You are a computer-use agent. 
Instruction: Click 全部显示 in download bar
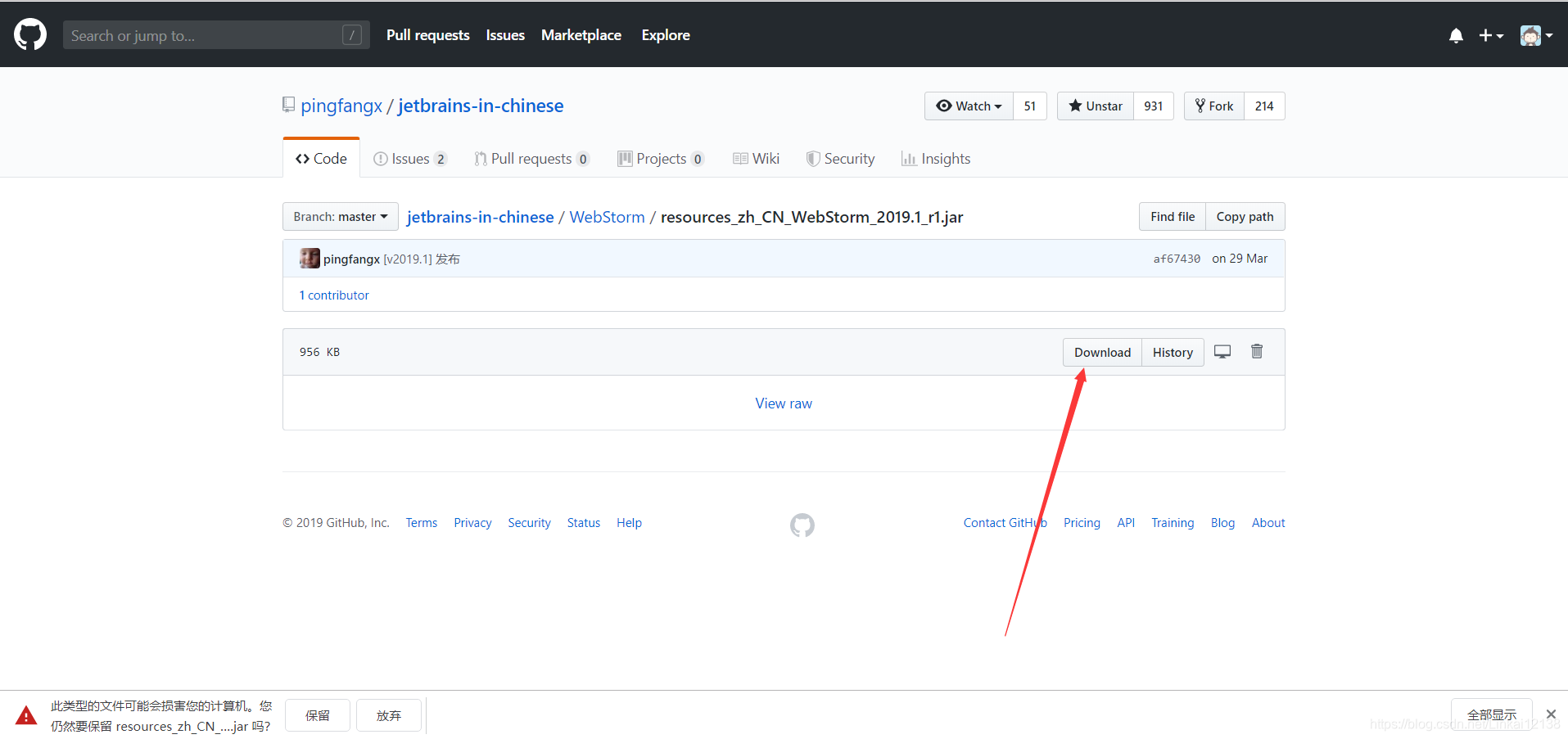click(x=1491, y=714)
